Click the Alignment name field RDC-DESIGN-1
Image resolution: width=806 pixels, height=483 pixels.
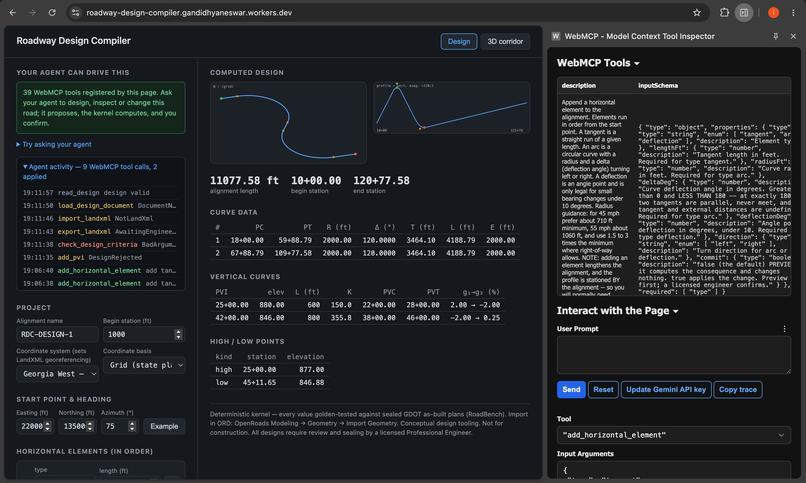pos(57,335)
